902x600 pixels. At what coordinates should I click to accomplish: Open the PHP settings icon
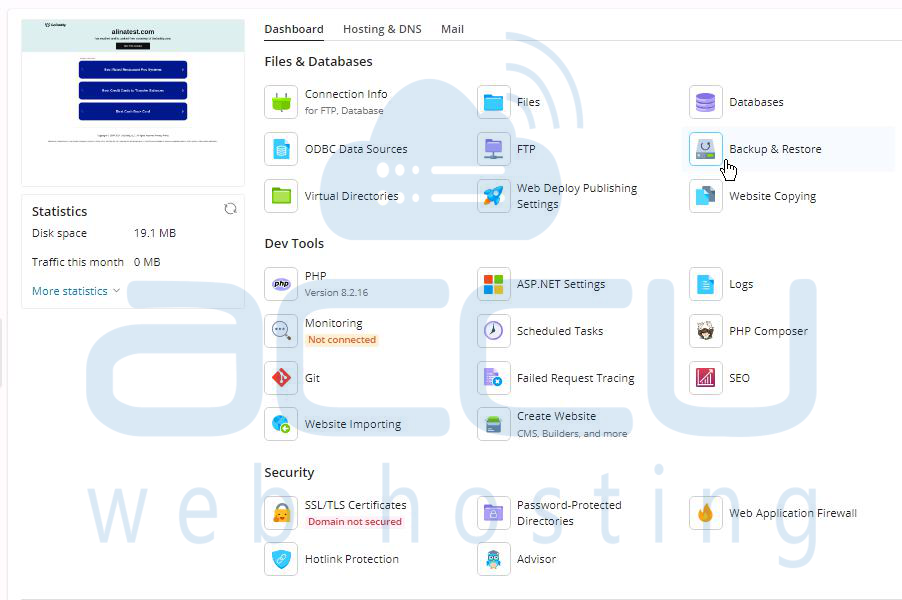pyautogui.click(x=281, y=284)
